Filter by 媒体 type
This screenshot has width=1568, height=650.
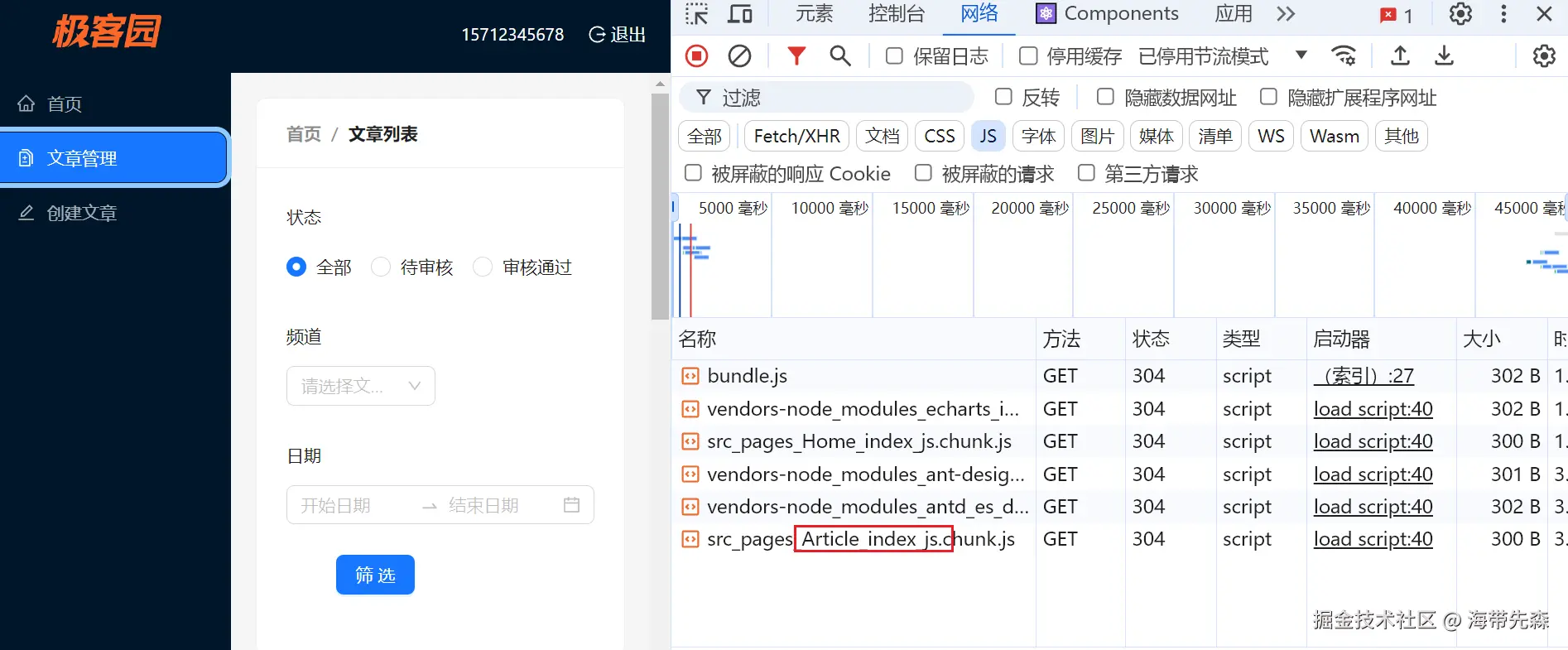pos(1156,136)
